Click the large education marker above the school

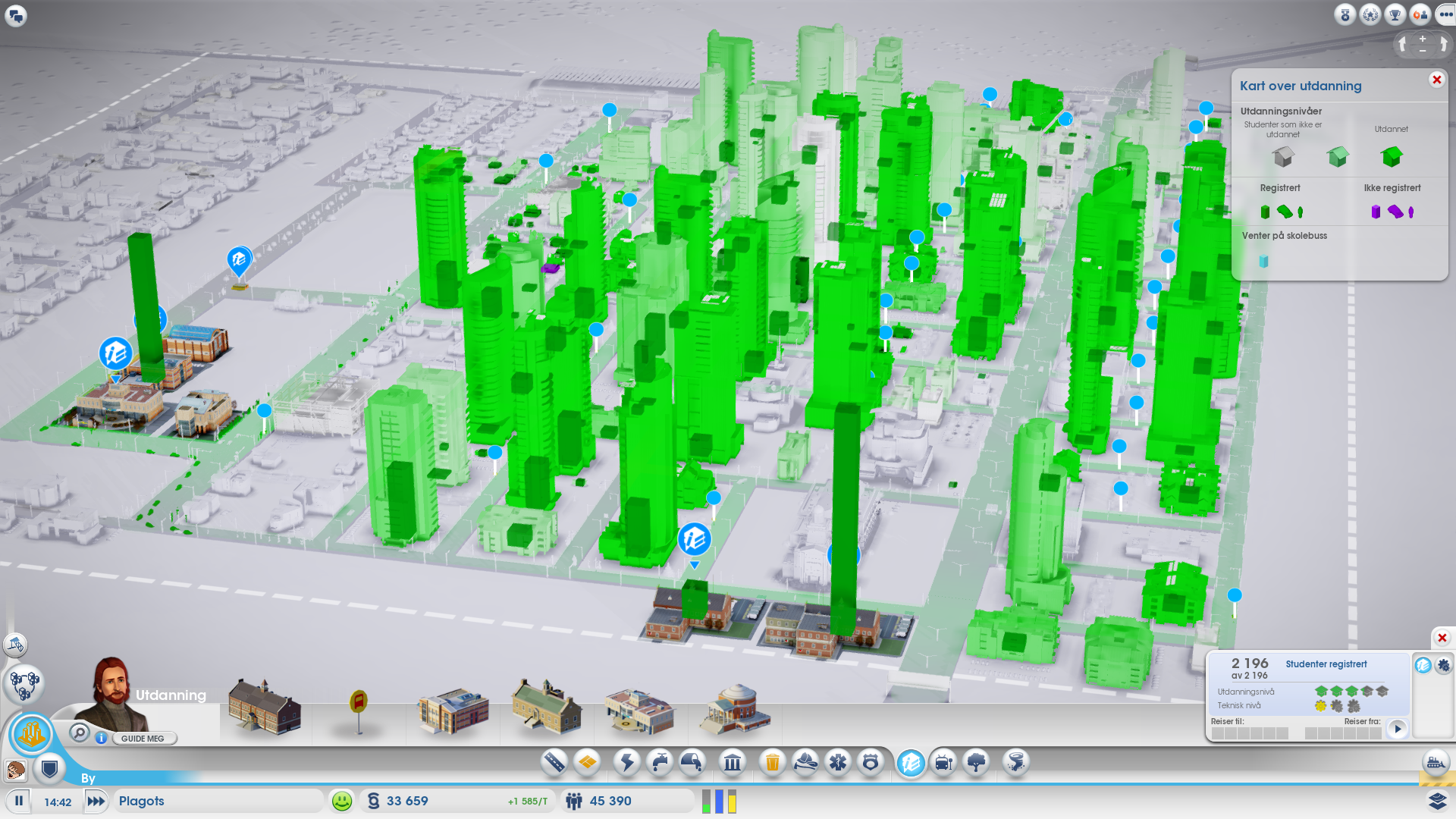pyautogui.click(x=694, y=541)
